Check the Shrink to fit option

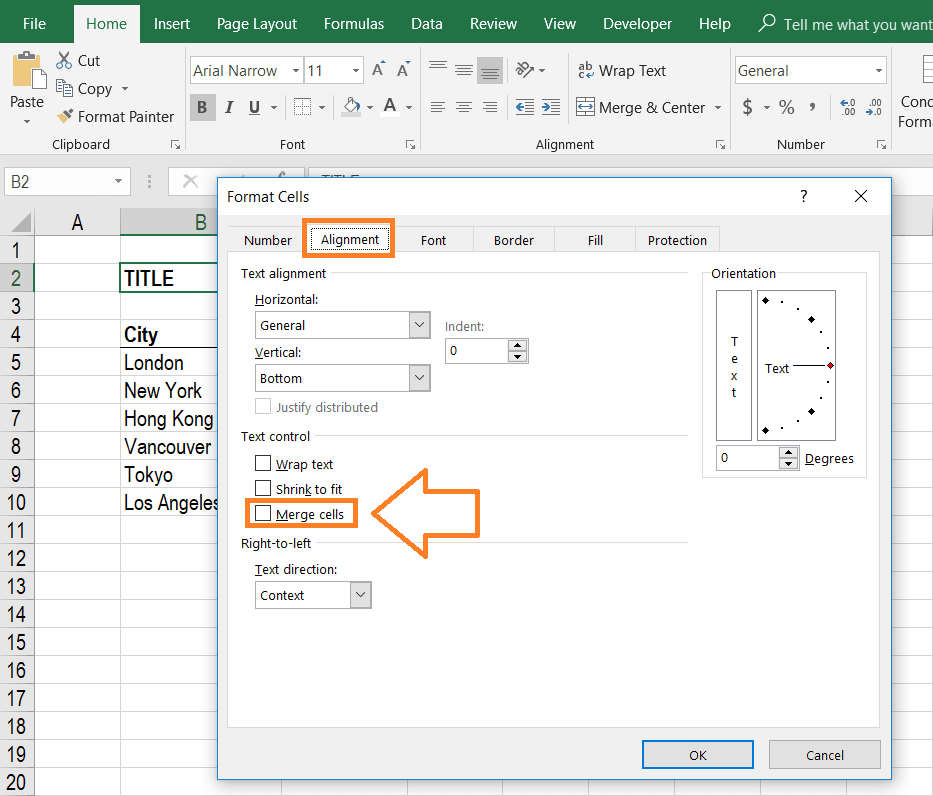pyautogui.click(x=263, y=489)
